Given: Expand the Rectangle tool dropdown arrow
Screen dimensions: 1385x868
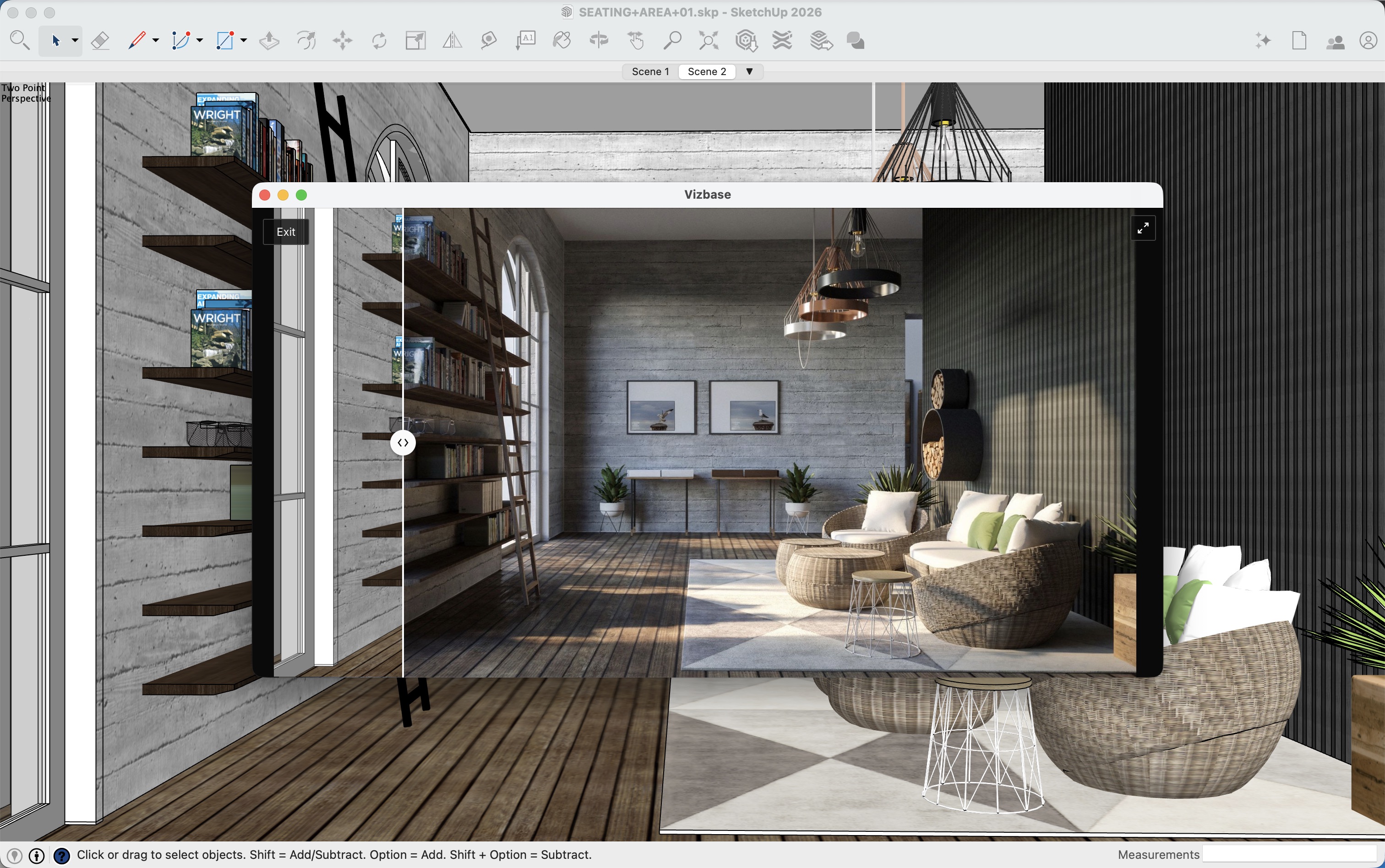Looking at the screenshot, I should pyautogui.click(x=244, y=41).
